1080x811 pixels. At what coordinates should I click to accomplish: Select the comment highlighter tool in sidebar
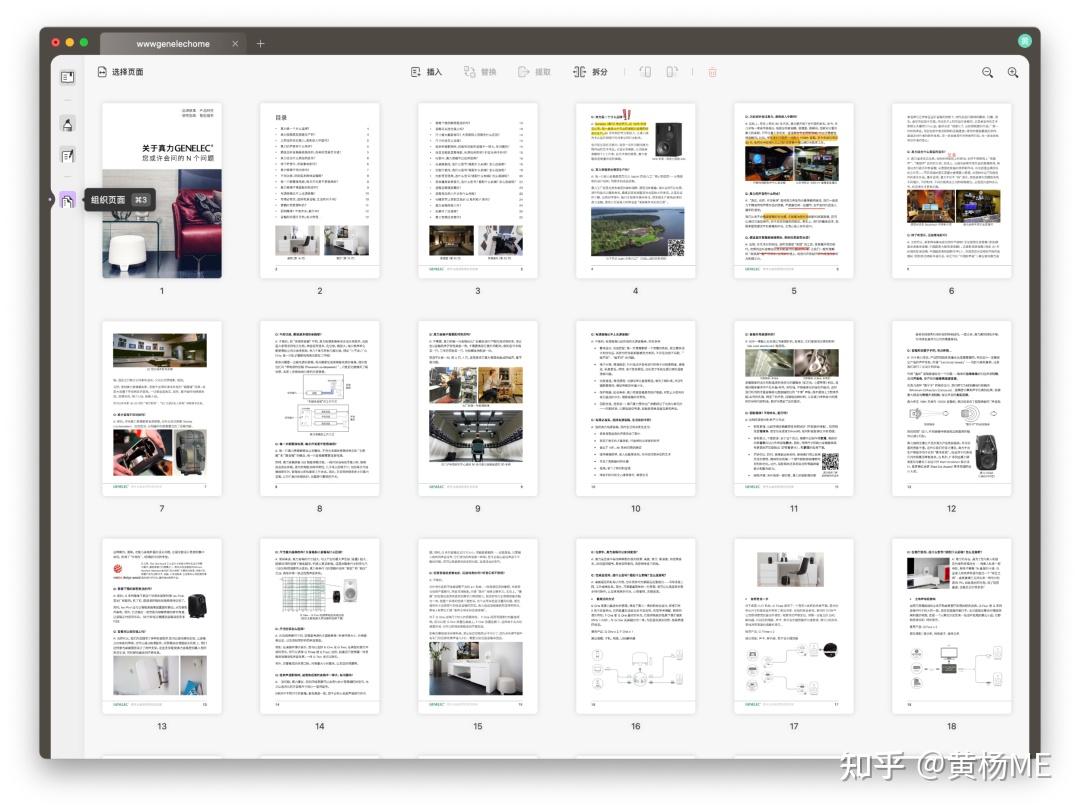tap(68, 125)
